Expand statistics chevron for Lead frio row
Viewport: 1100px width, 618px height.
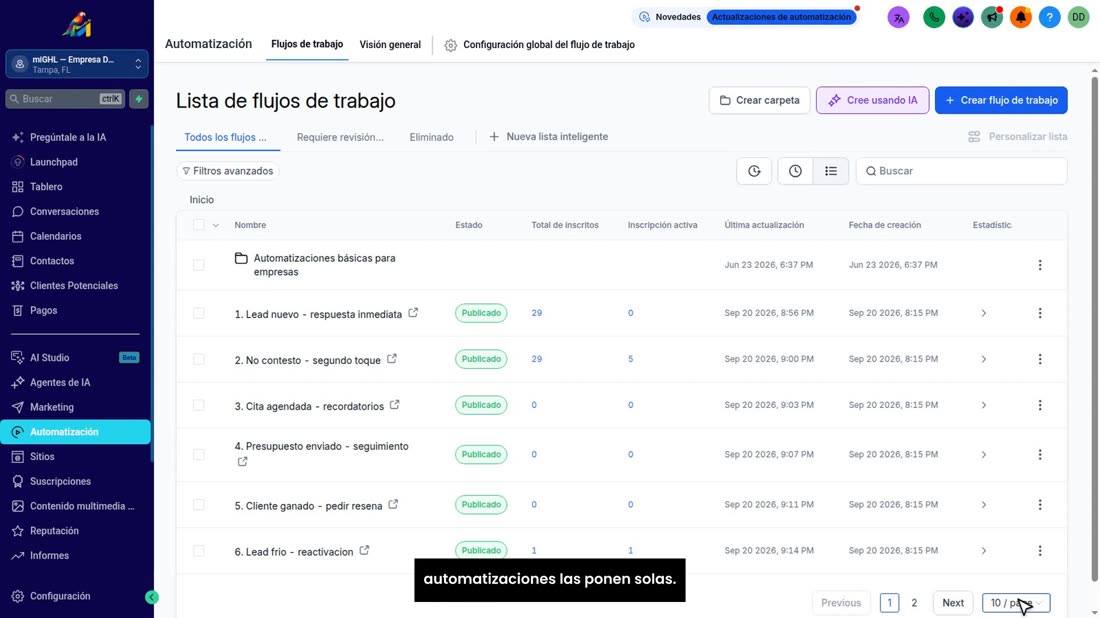tap(984, 551)
